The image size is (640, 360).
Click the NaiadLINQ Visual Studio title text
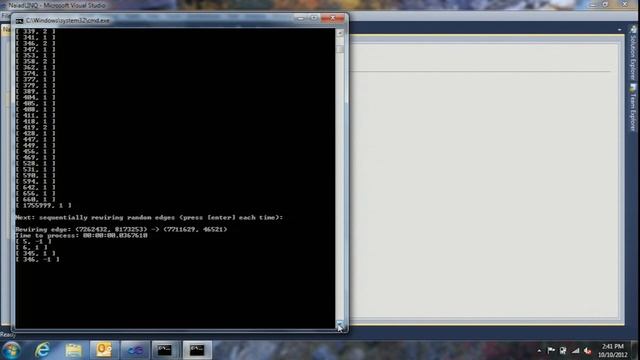(57, 5)
